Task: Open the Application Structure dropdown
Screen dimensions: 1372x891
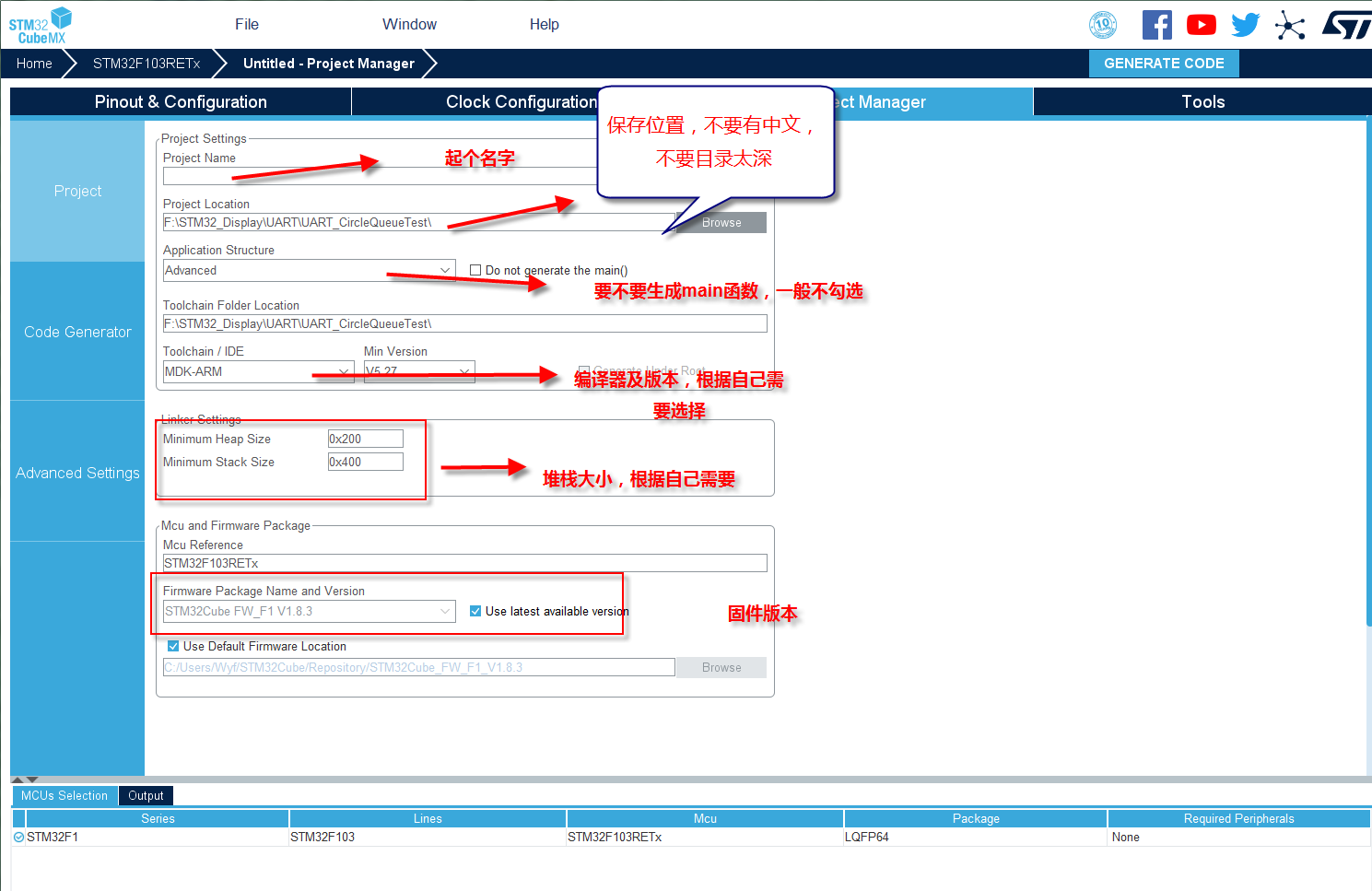Action: coord(310,270)
